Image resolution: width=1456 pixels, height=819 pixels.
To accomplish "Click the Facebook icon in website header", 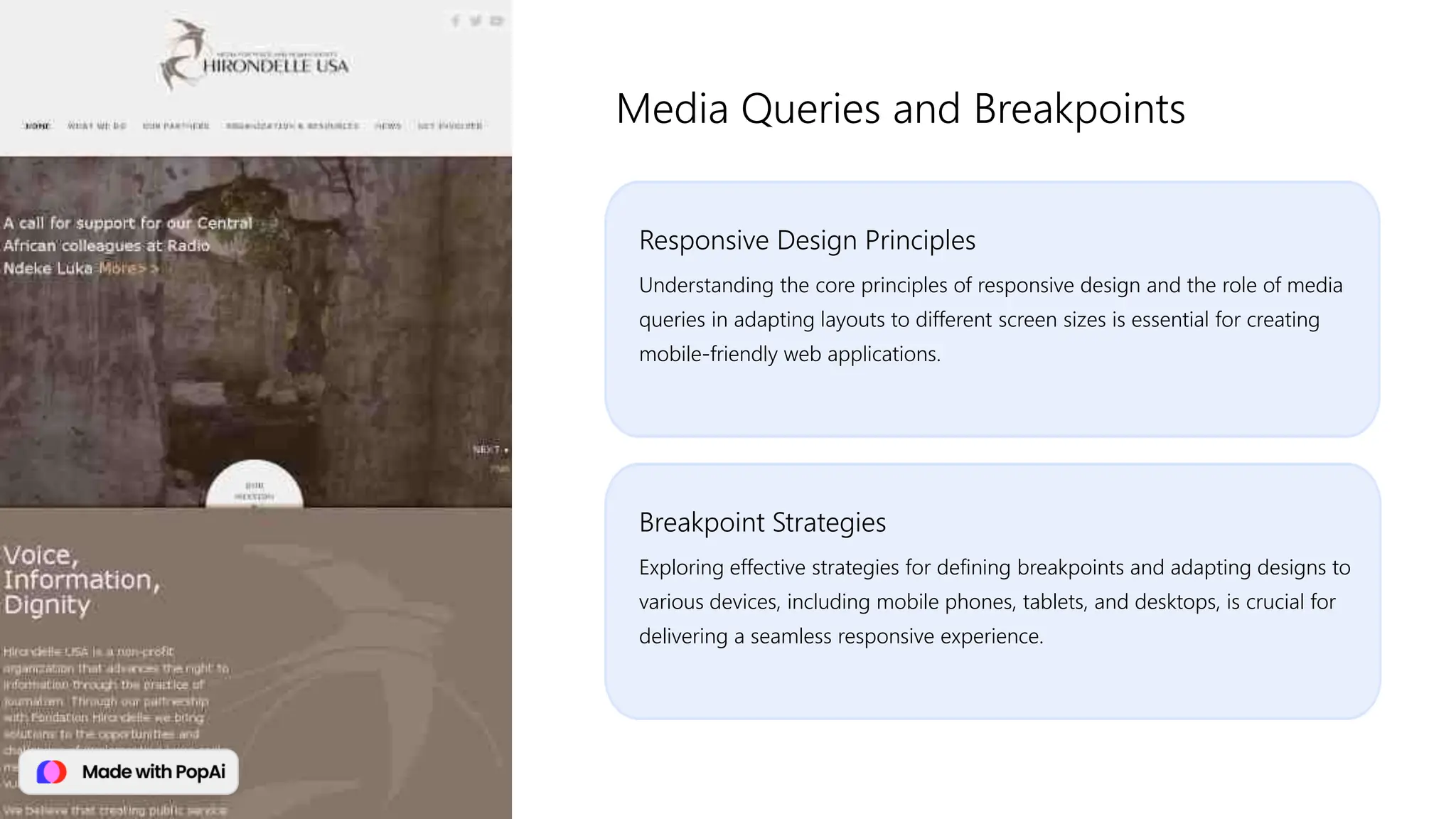I will [x=455, y=21].
